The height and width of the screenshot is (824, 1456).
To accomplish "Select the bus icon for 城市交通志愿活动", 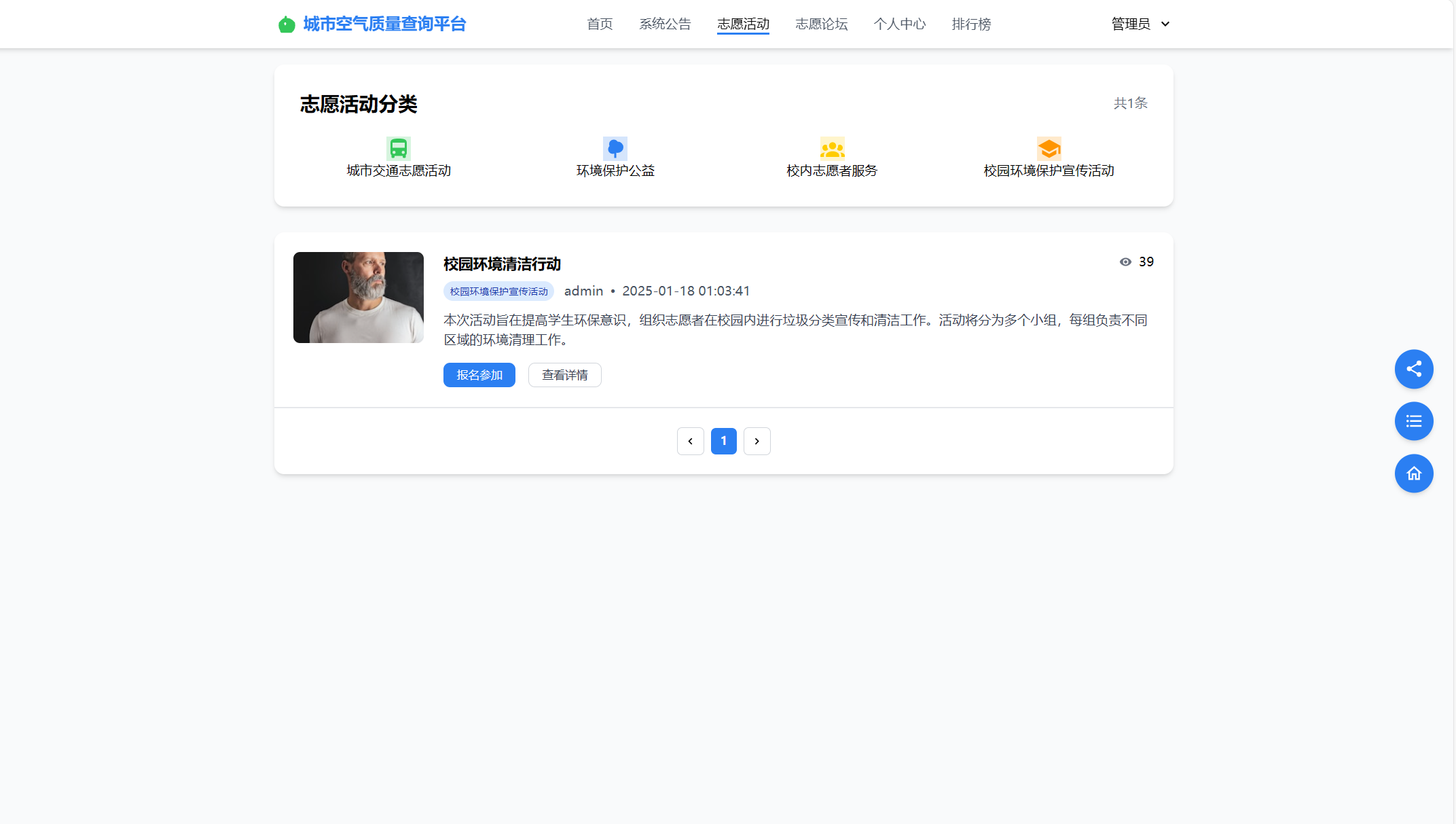I will (398, 148).
